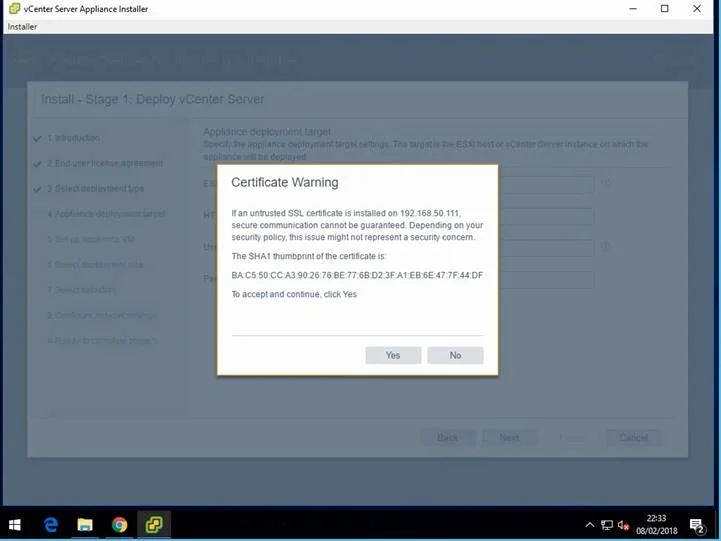This screenshot has width=721, height=541.
Task: Open the Installer menu
Action: point(22,27)
